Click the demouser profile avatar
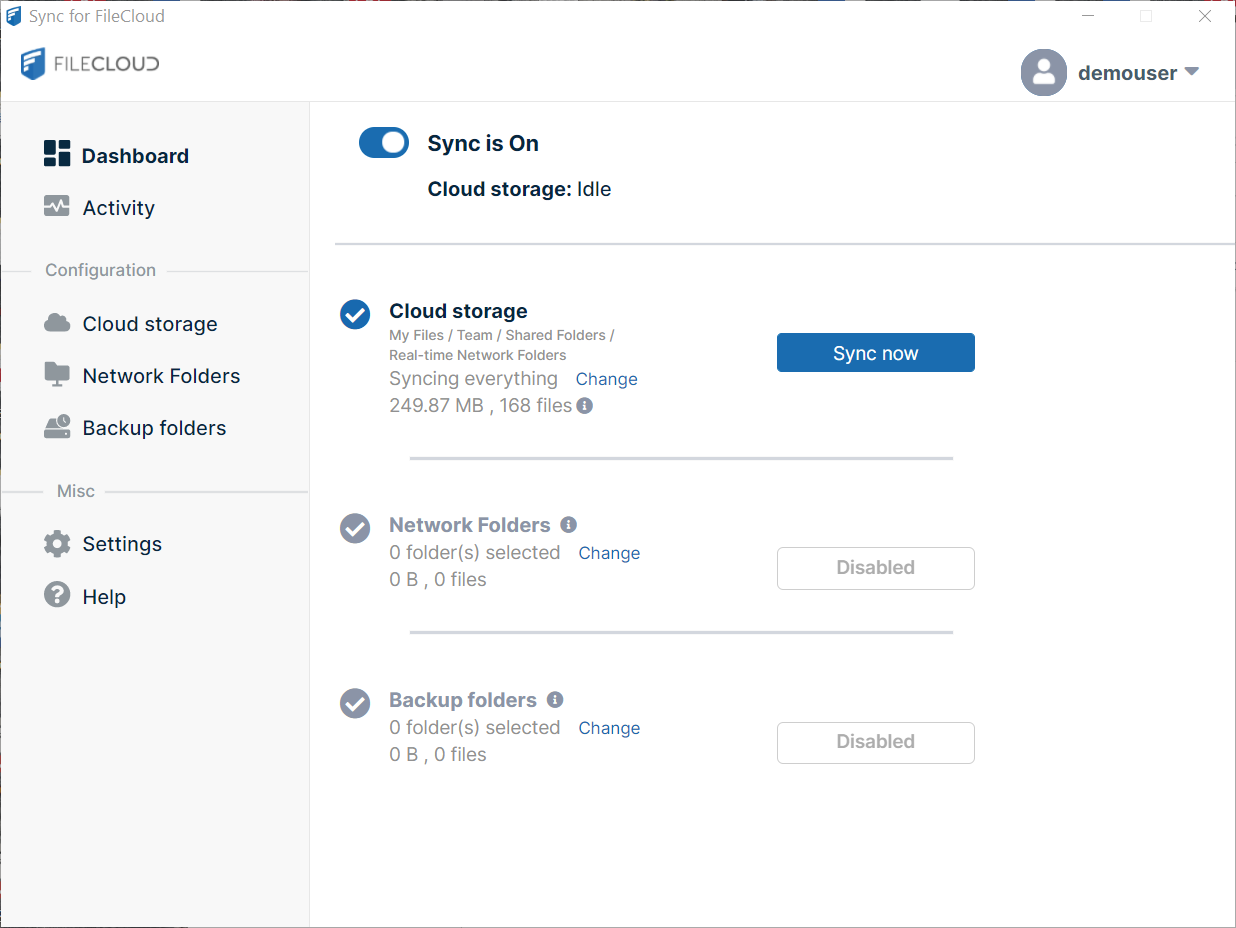 pos(1043,72)
